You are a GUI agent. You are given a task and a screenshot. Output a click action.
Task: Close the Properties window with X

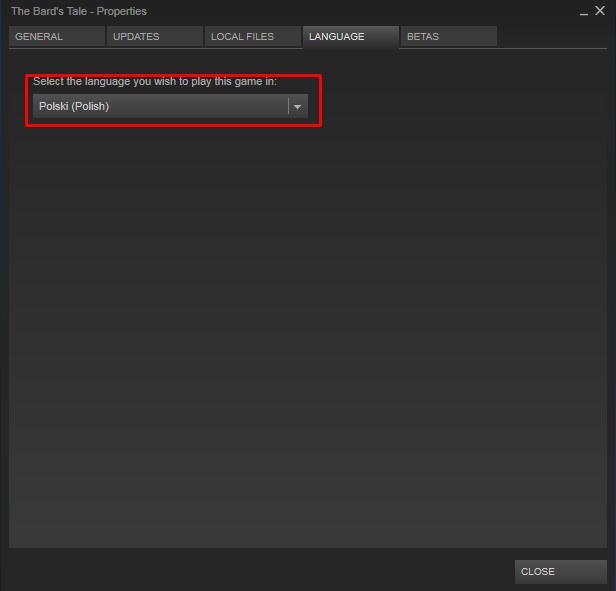coord(600,11)
